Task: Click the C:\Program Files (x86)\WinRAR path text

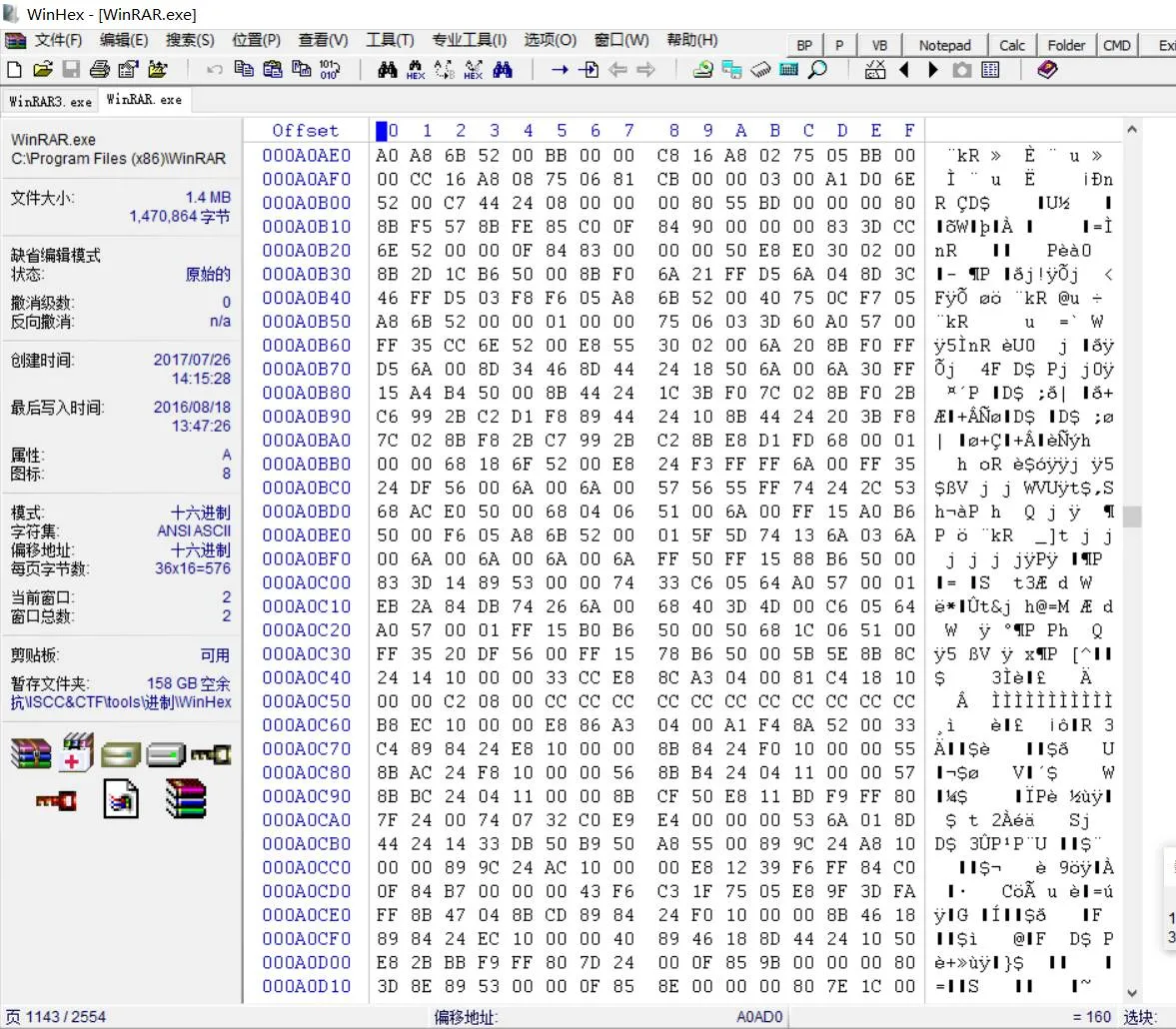Action: [x=118, y=159]
